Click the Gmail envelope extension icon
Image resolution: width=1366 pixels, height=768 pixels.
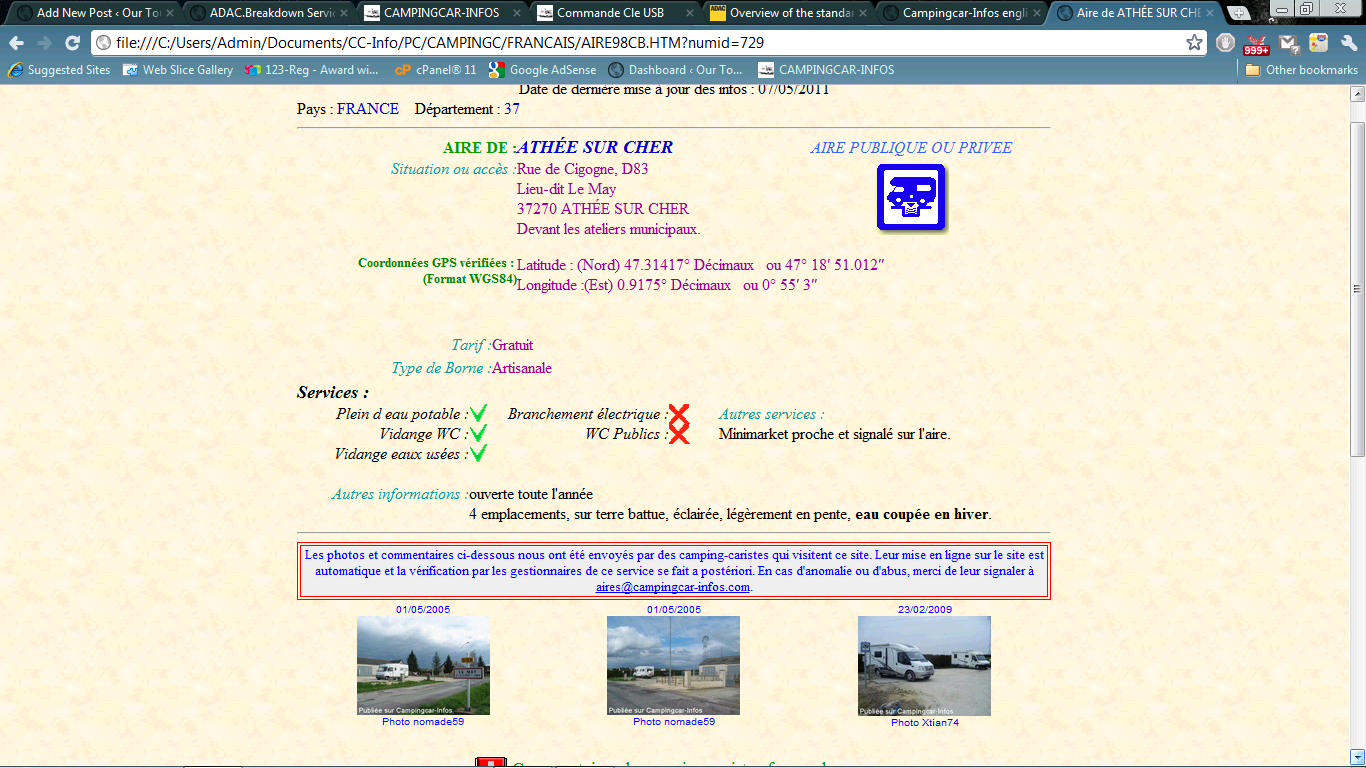tap(1288, 43)
